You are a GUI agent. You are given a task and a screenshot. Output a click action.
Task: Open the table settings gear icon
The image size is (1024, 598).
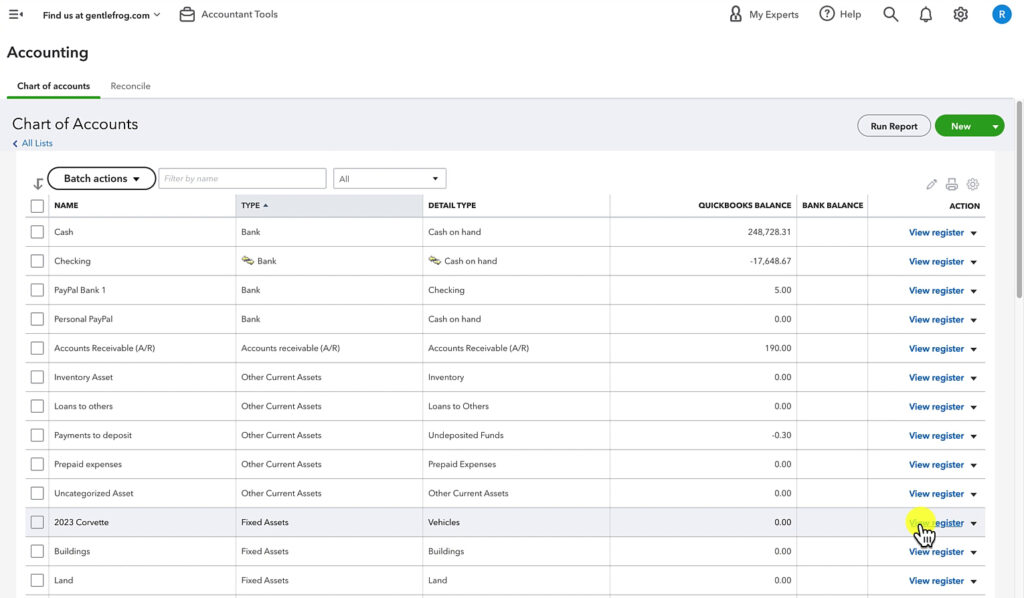point(972,184)
